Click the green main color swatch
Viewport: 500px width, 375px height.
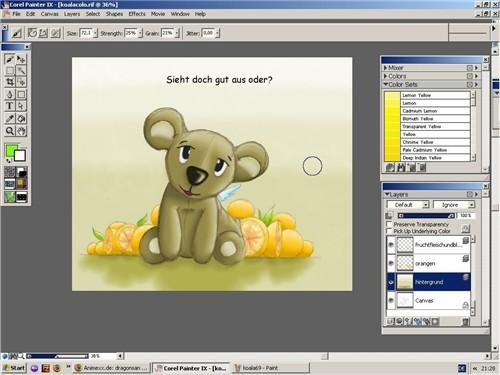tap(10, 150)
